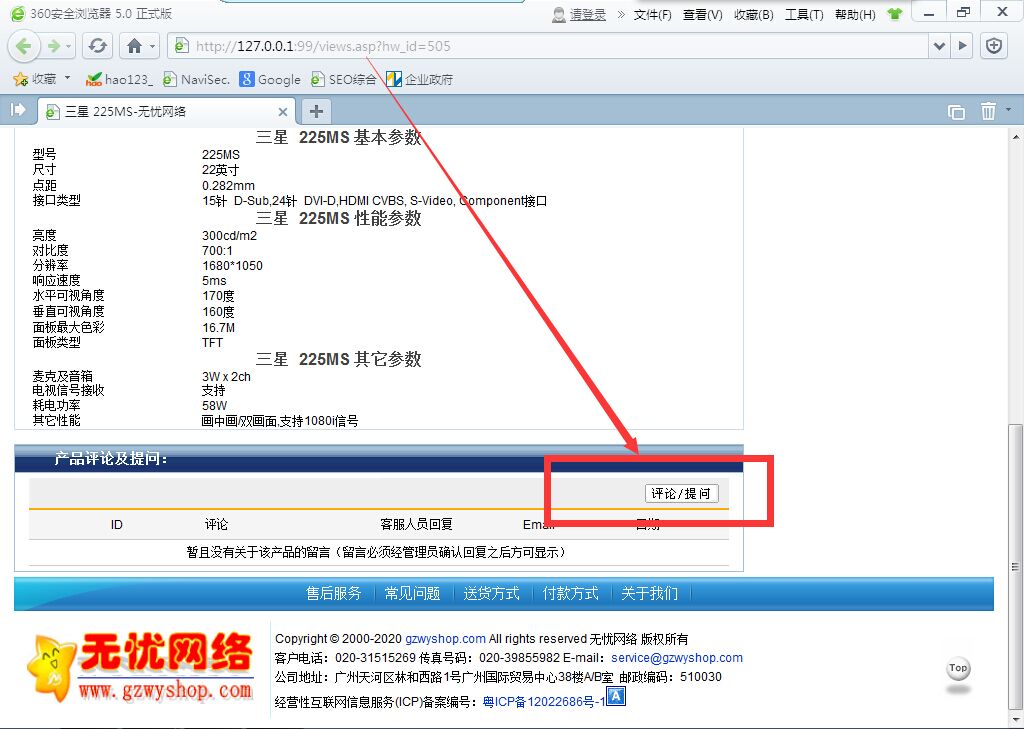
Task: Open the 查看(V) menu
Action: coord(703,14)
